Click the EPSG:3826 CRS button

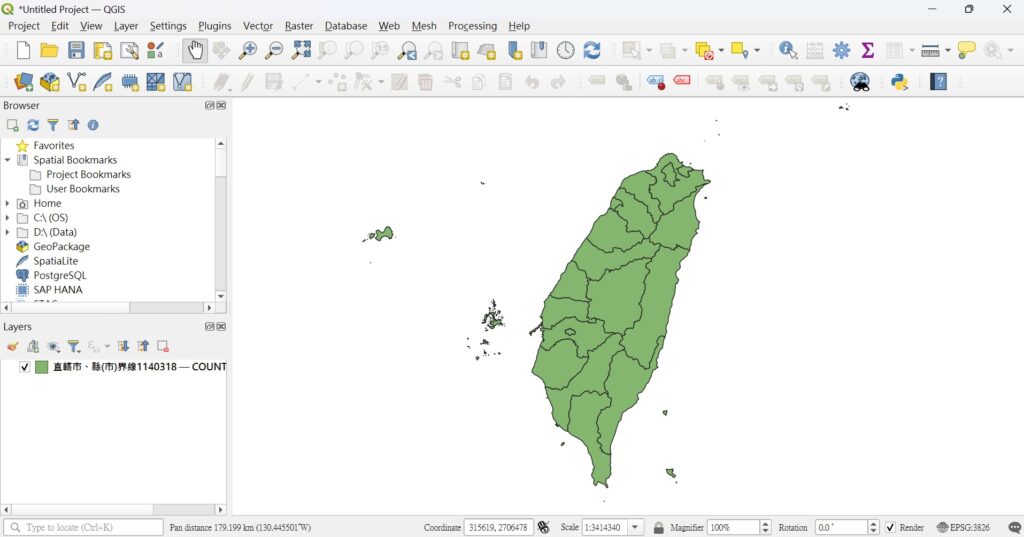coord(964,527)
